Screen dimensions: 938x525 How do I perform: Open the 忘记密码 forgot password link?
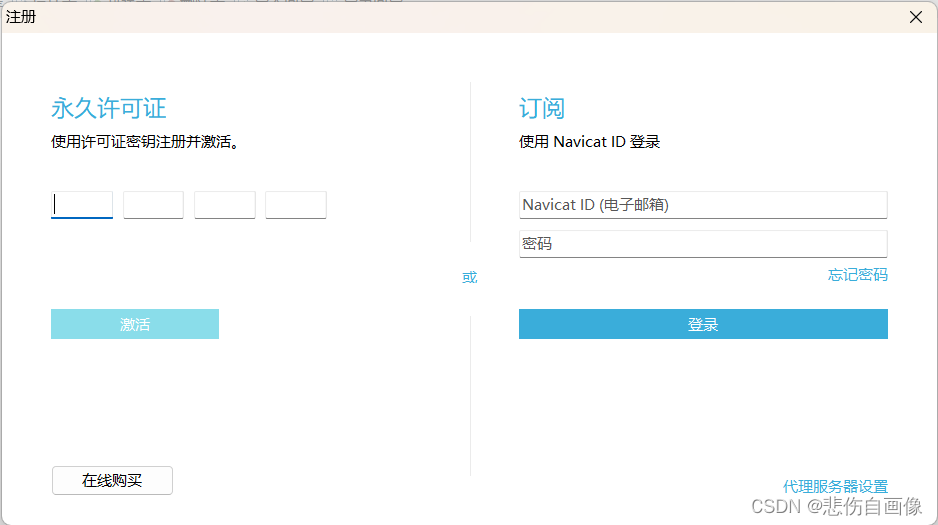(x=857, y=275)
